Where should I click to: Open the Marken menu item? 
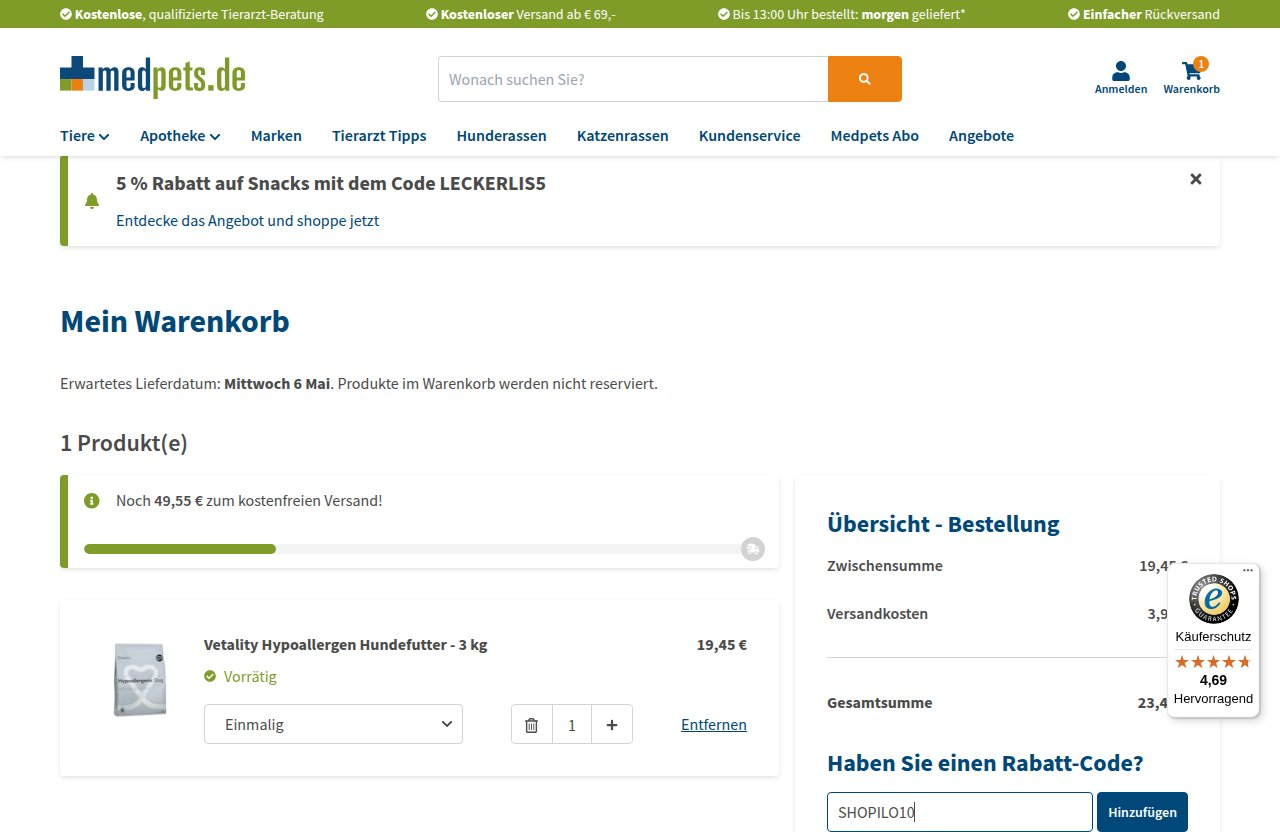coord(276,136)
